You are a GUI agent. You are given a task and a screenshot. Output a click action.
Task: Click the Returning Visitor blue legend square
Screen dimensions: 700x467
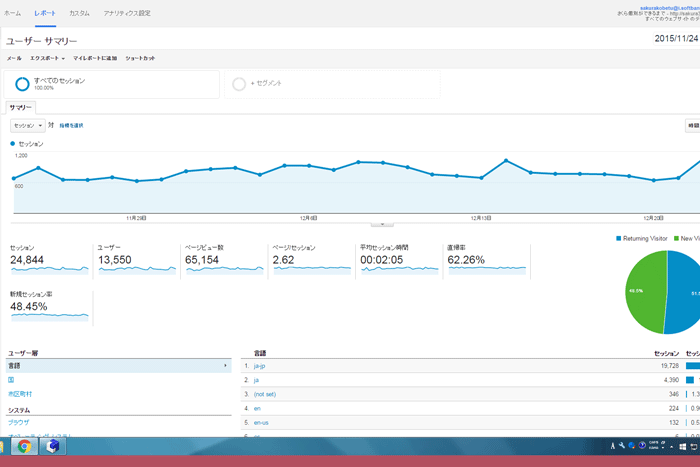(620, 239)
